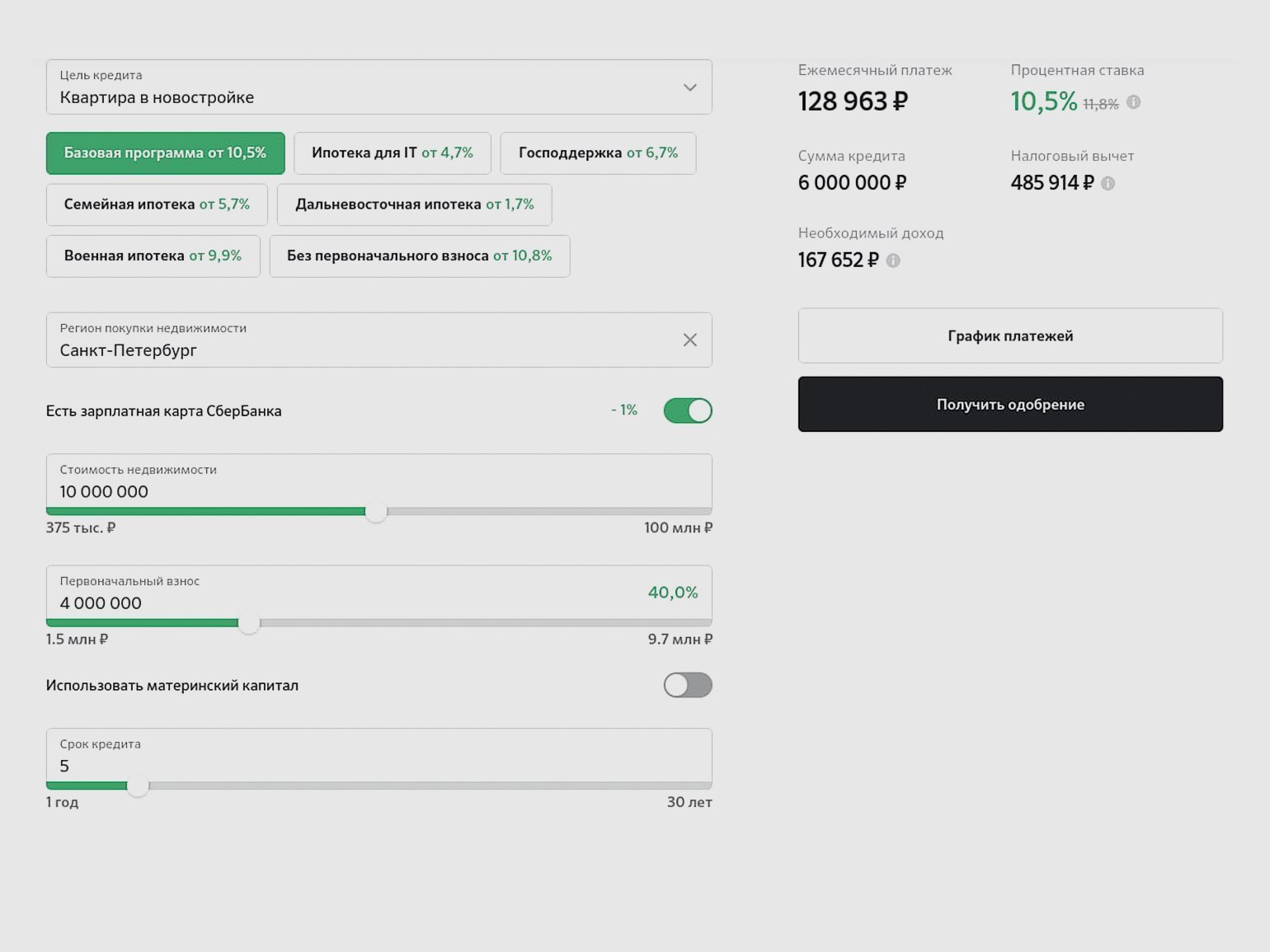This screenshot has width=1270, height=952.
Task: Click the 1 год minimum term label
Action: click(x=63, y=802)
